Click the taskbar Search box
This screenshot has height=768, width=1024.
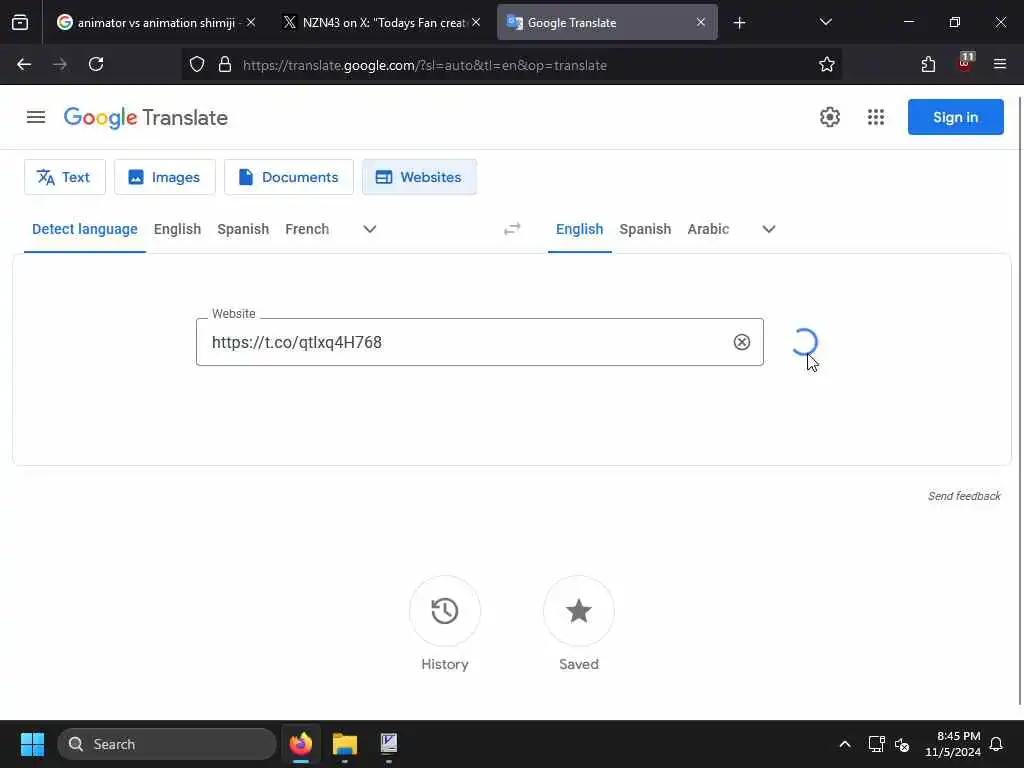[x=167, y=744]
